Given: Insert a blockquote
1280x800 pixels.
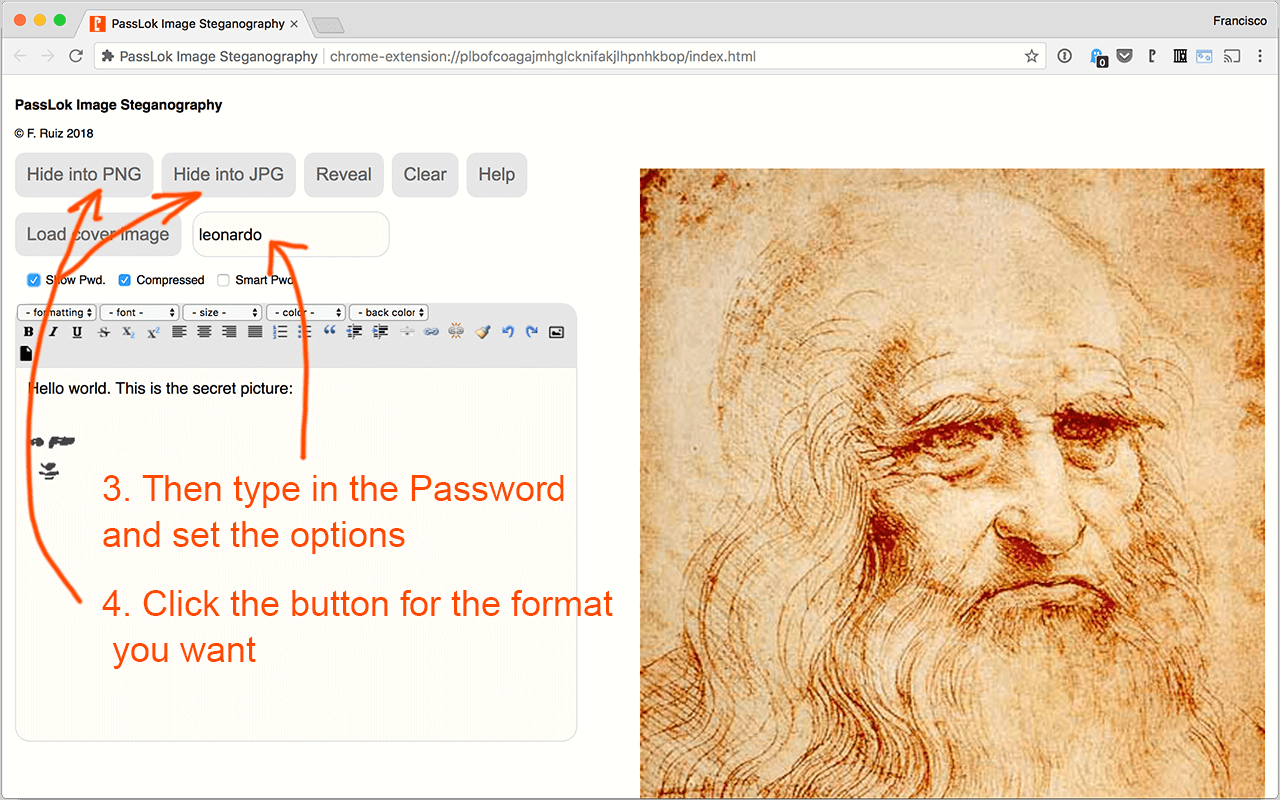Looking at the screenshot, I should [x=330, y=332].
